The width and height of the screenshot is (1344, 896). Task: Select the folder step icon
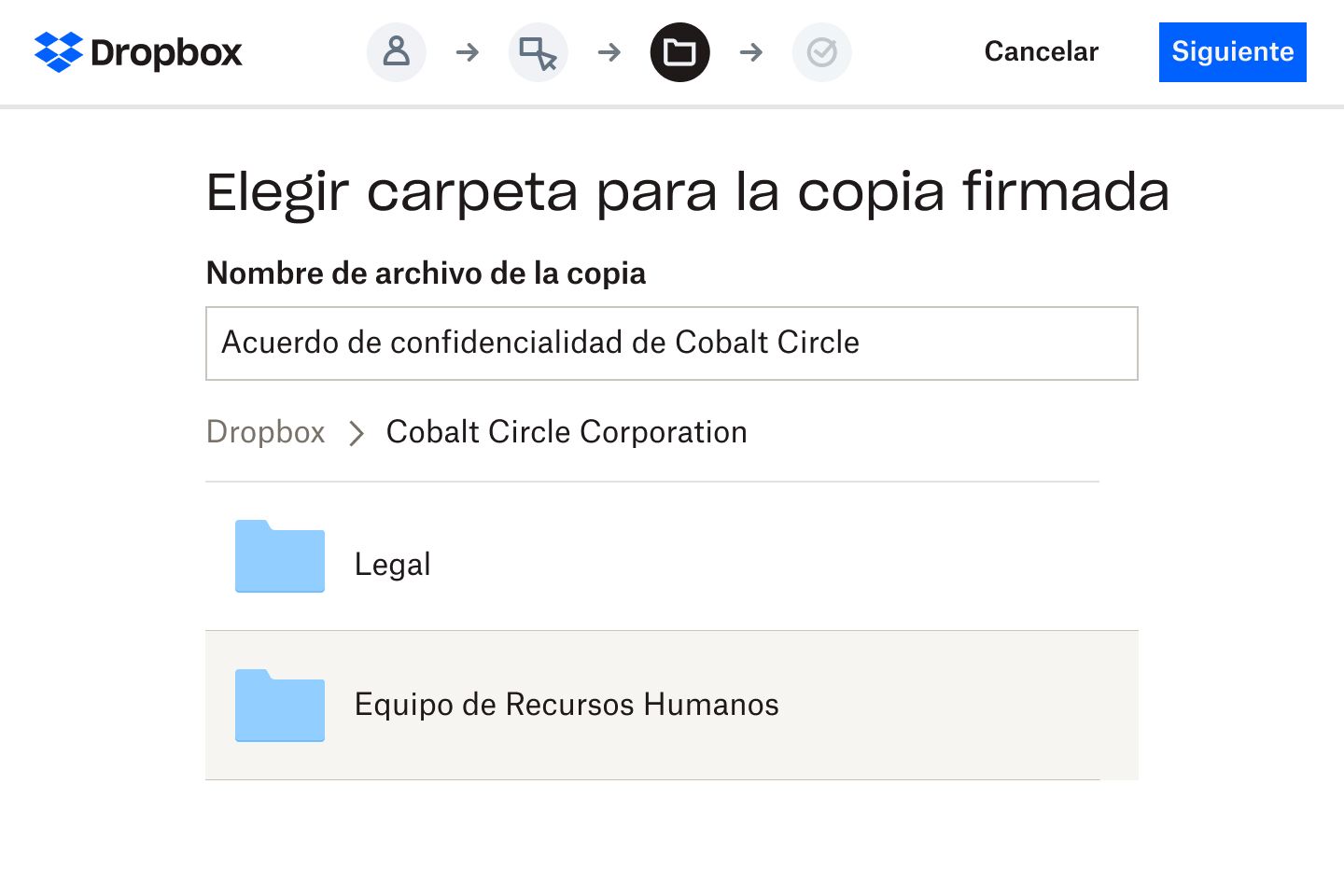coord(680,52)
